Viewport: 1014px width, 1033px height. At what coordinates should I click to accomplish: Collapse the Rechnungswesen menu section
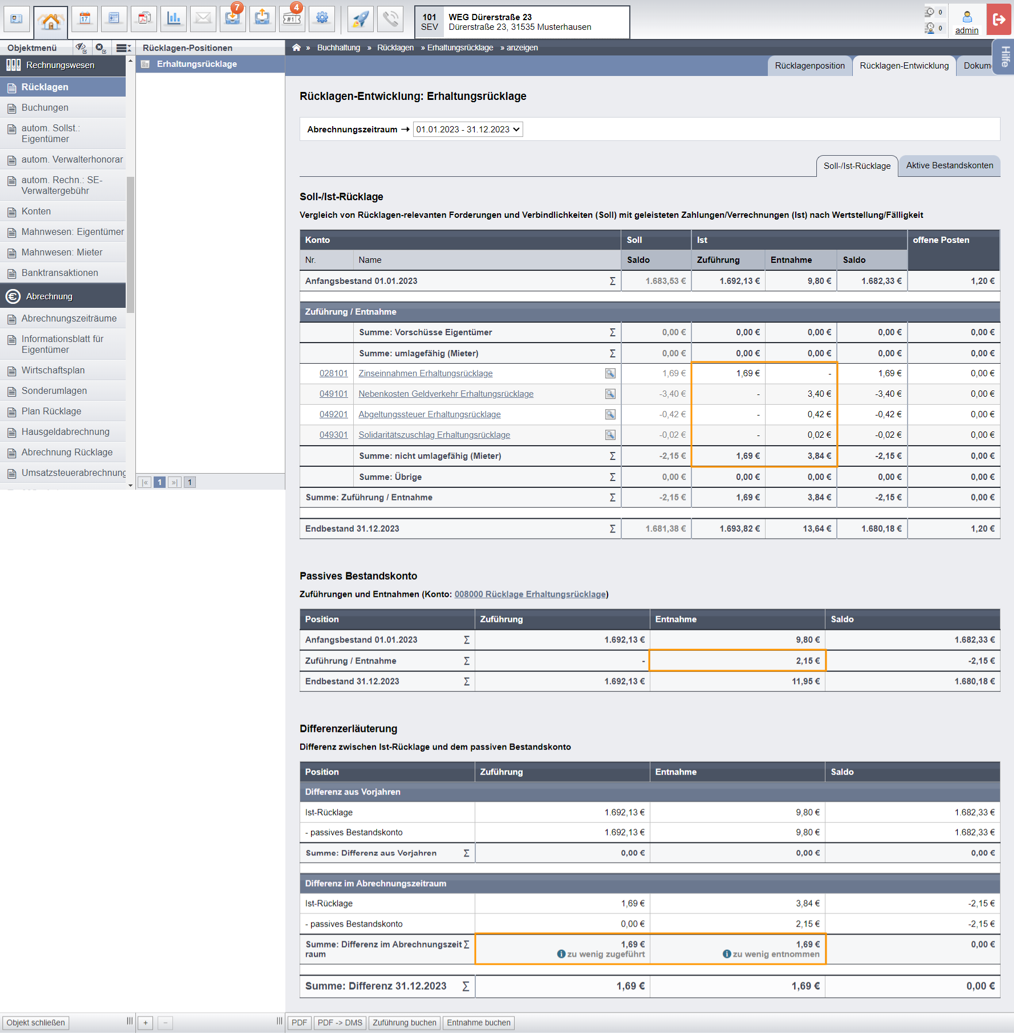click(63, 65)
